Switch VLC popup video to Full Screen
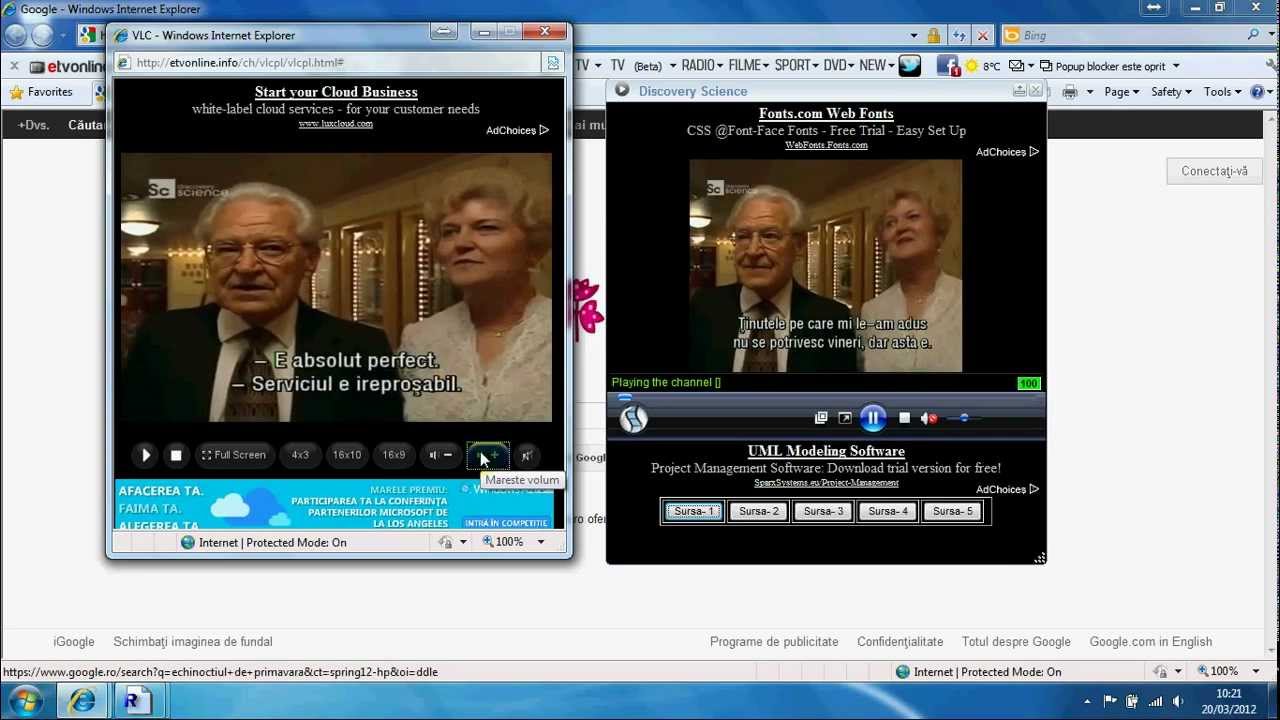 point(234,455)
